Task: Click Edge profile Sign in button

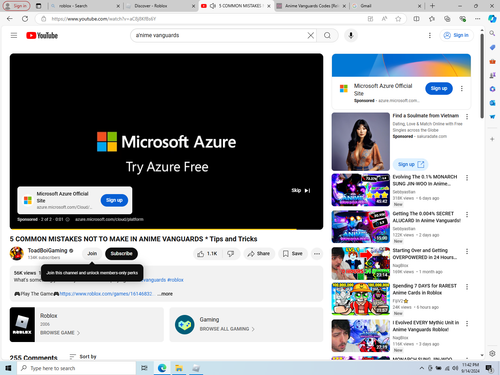Action: click(16, 6)
